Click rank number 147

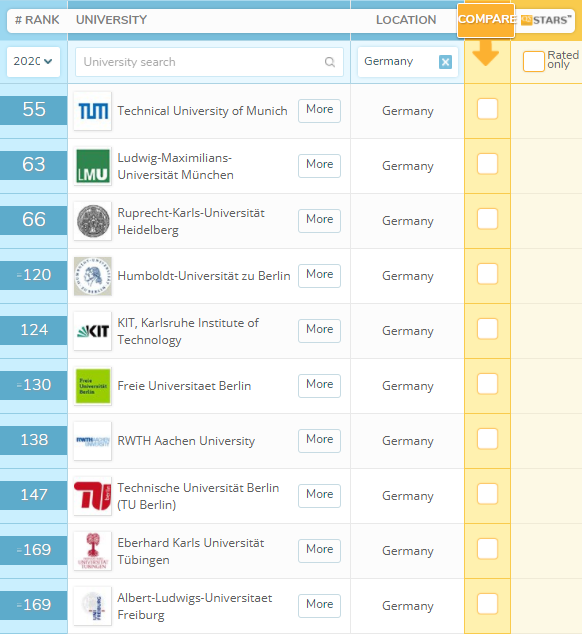tap(34, 495)
